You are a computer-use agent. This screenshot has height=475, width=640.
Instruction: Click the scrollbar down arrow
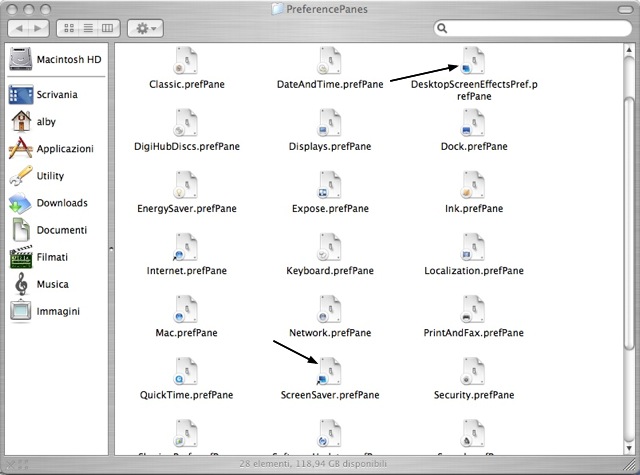(629, 448)
